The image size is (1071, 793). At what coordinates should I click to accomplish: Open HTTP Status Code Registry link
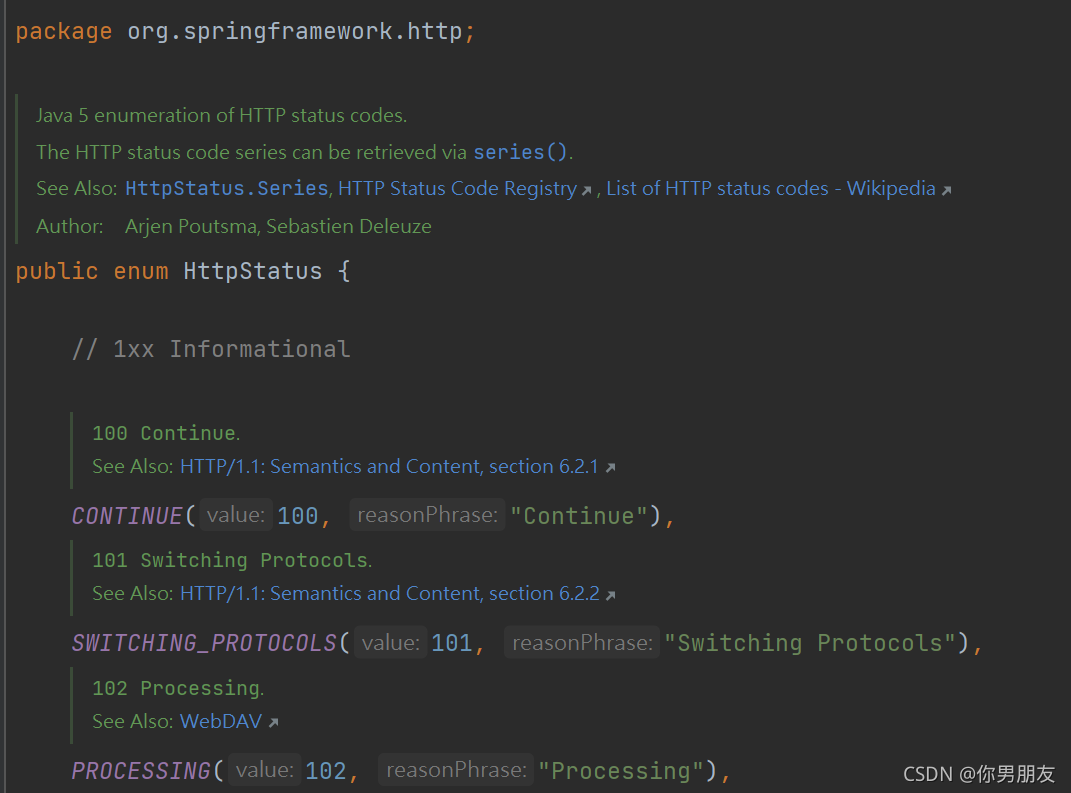[458, 189]
